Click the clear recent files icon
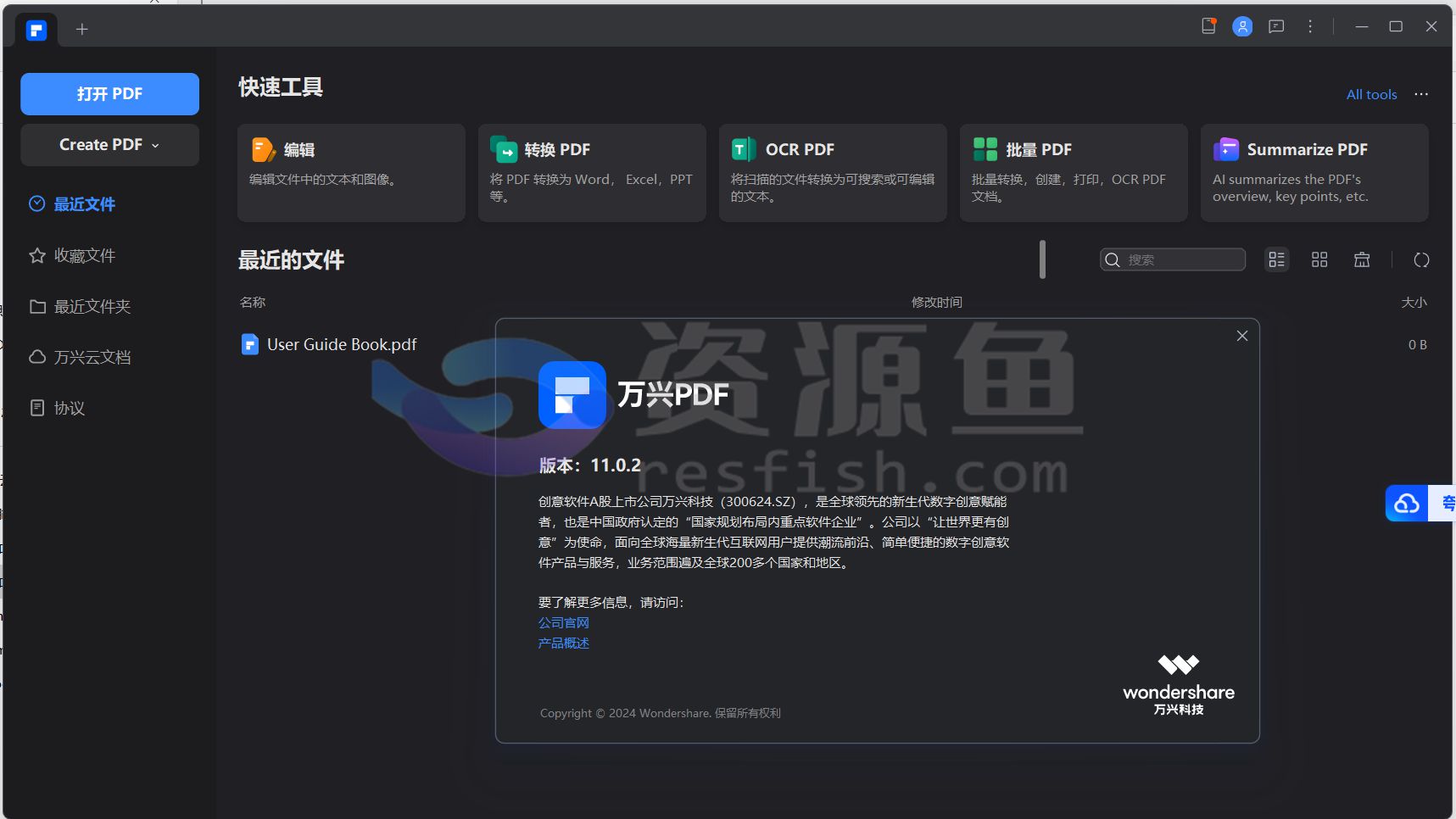 1362,259
